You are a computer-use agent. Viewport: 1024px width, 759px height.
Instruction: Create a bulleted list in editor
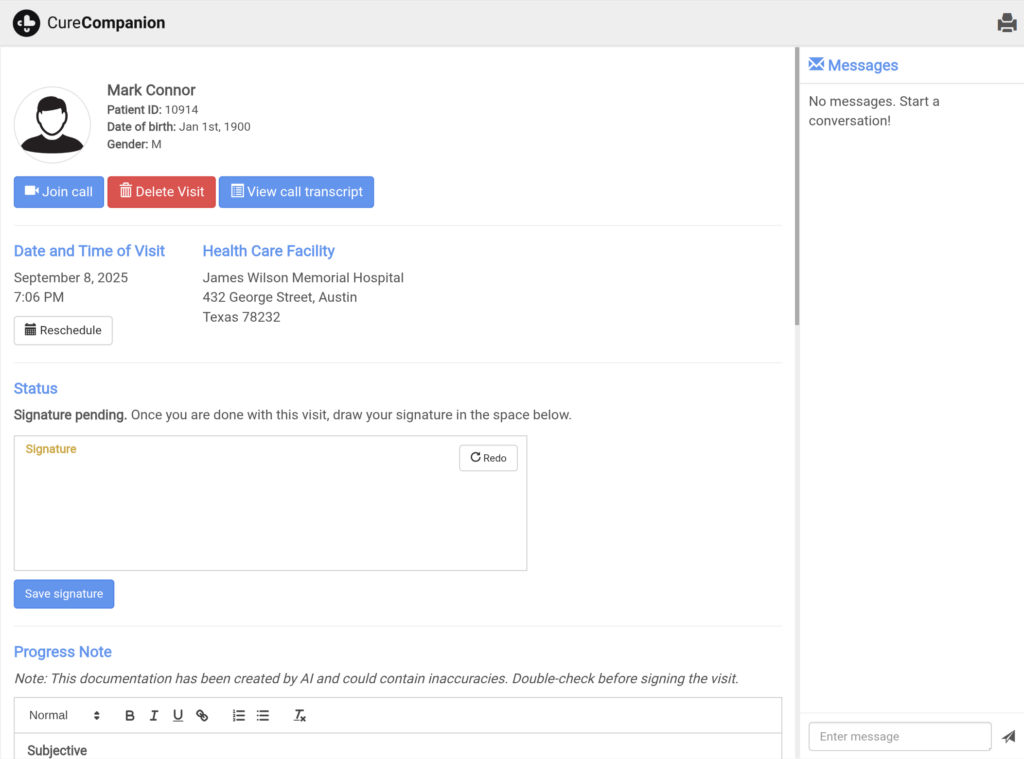263,716
